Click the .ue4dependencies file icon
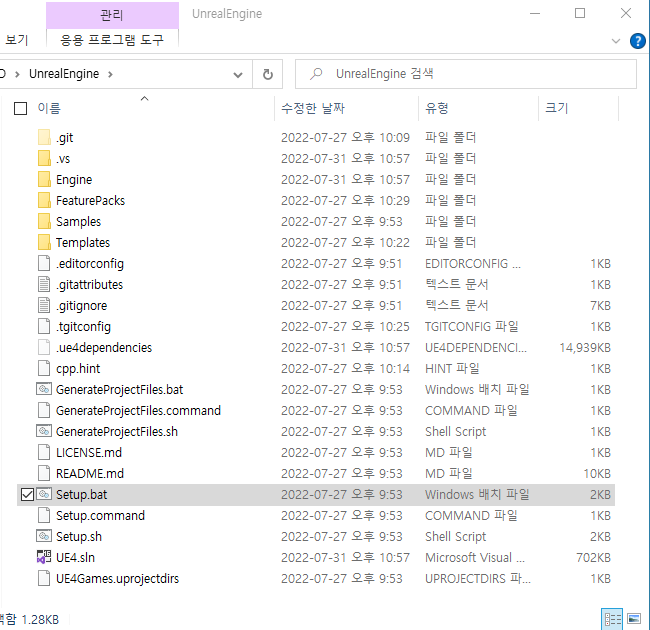 pyautogui.click(x=44, y=347)
